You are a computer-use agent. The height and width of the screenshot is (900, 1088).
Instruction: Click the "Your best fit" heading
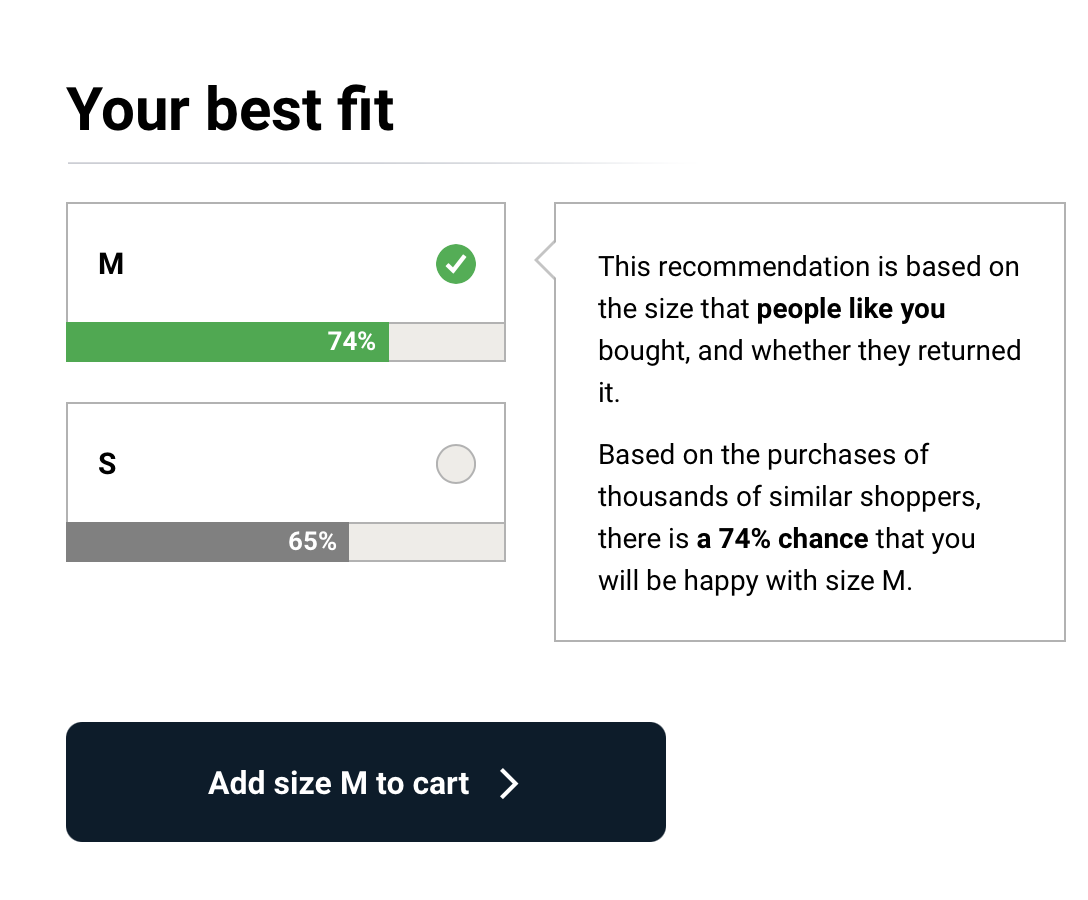[230, 109]
